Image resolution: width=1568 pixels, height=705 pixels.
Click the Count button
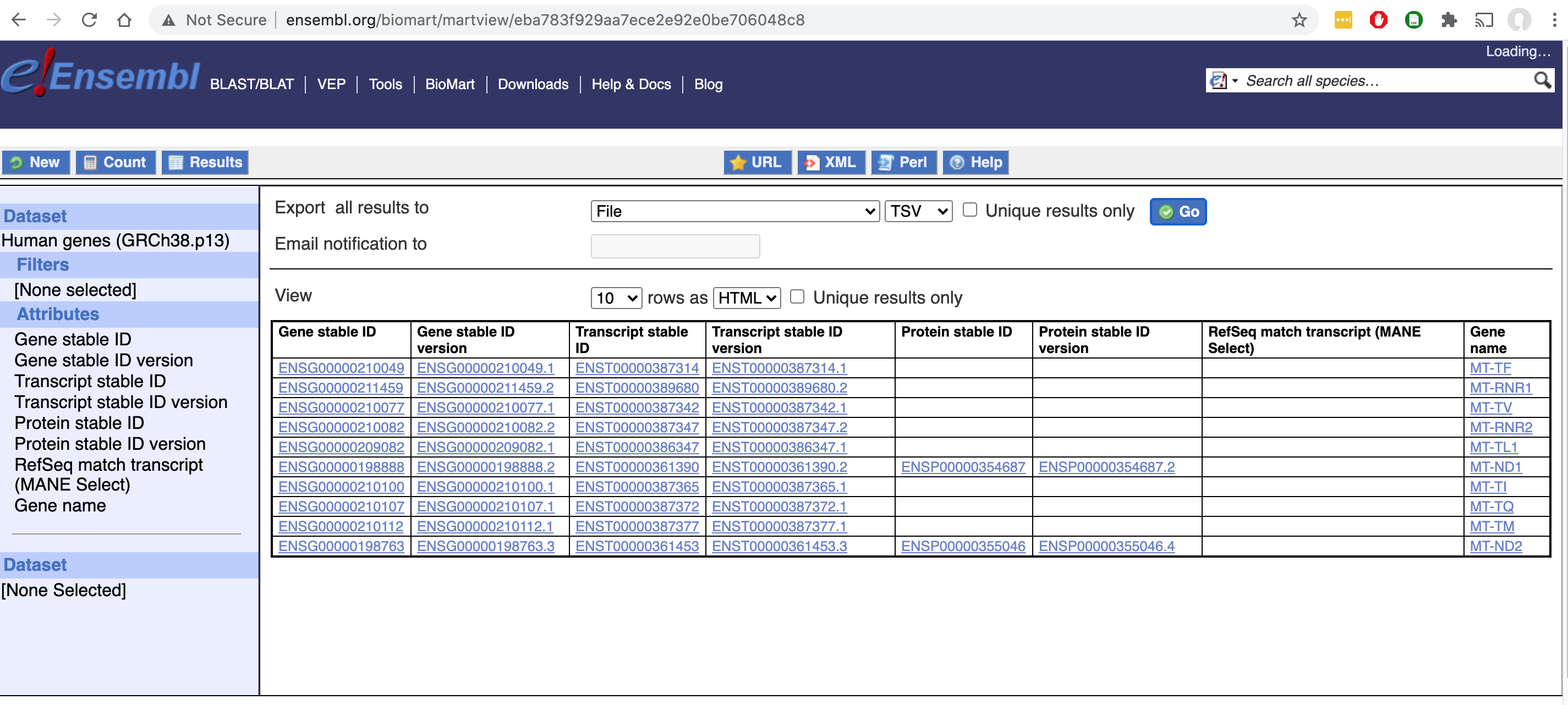tap(115, 162)
